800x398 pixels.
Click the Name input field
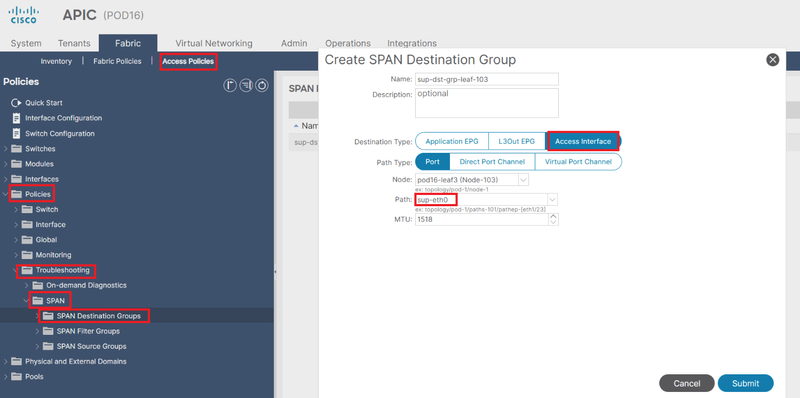click(487, 79)
